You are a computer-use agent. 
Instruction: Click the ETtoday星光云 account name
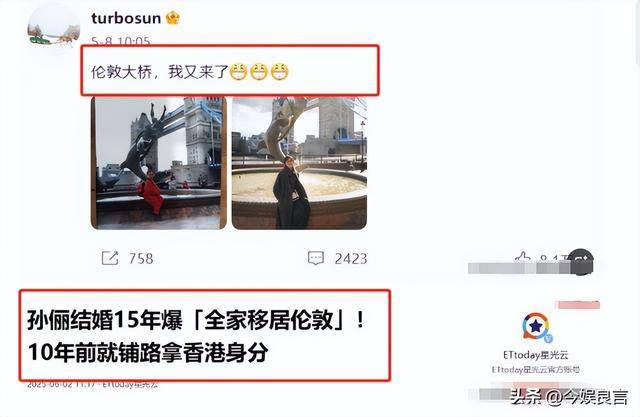pyautogui.click(x=536, y=355)
